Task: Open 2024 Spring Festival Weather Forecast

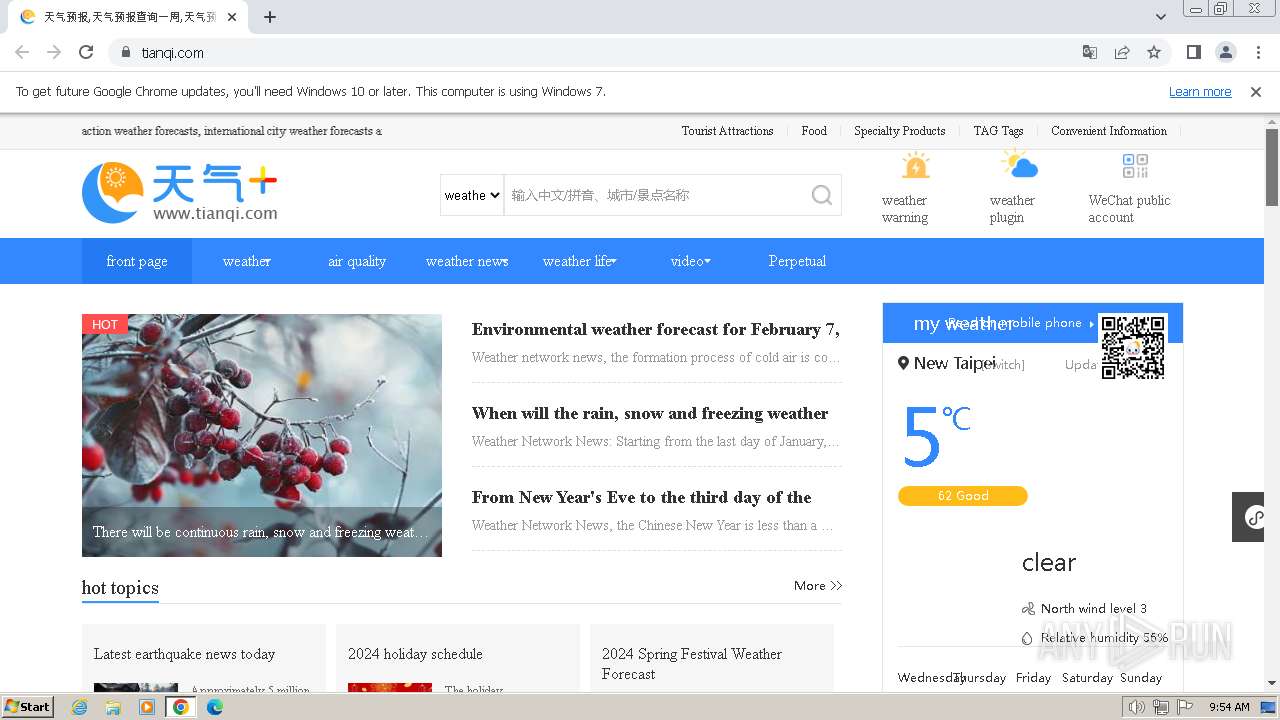Action: tap(692, 664)
